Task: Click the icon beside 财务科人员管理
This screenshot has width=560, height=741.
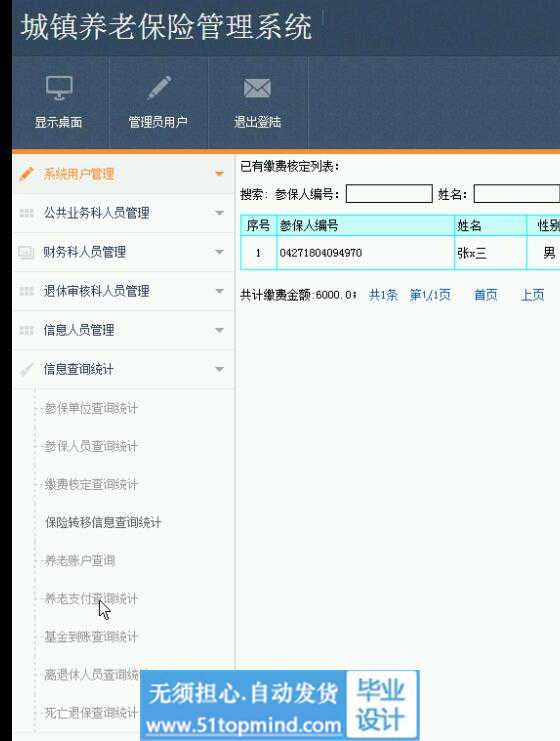Action: 26,252
